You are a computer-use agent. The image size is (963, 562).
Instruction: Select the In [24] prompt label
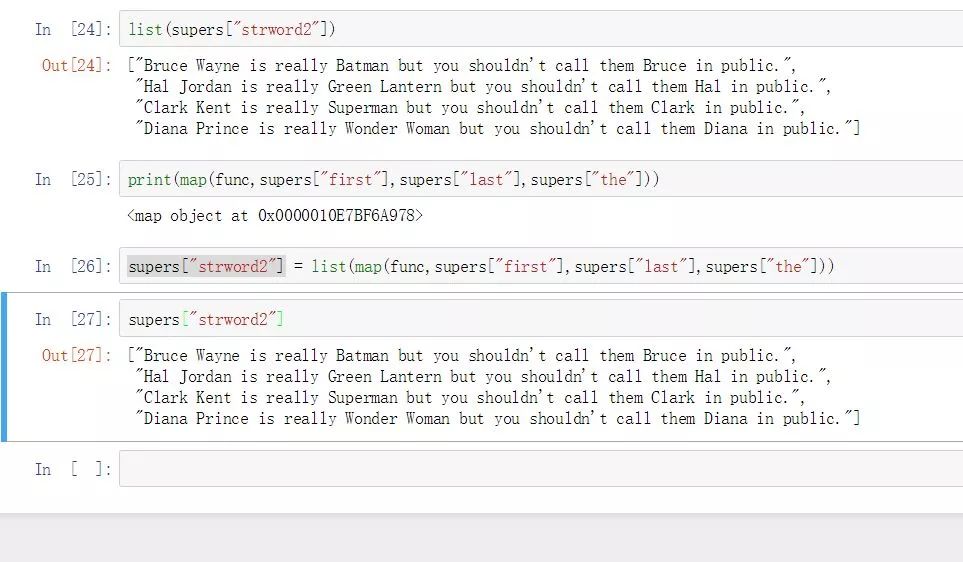tap(73, 29)
